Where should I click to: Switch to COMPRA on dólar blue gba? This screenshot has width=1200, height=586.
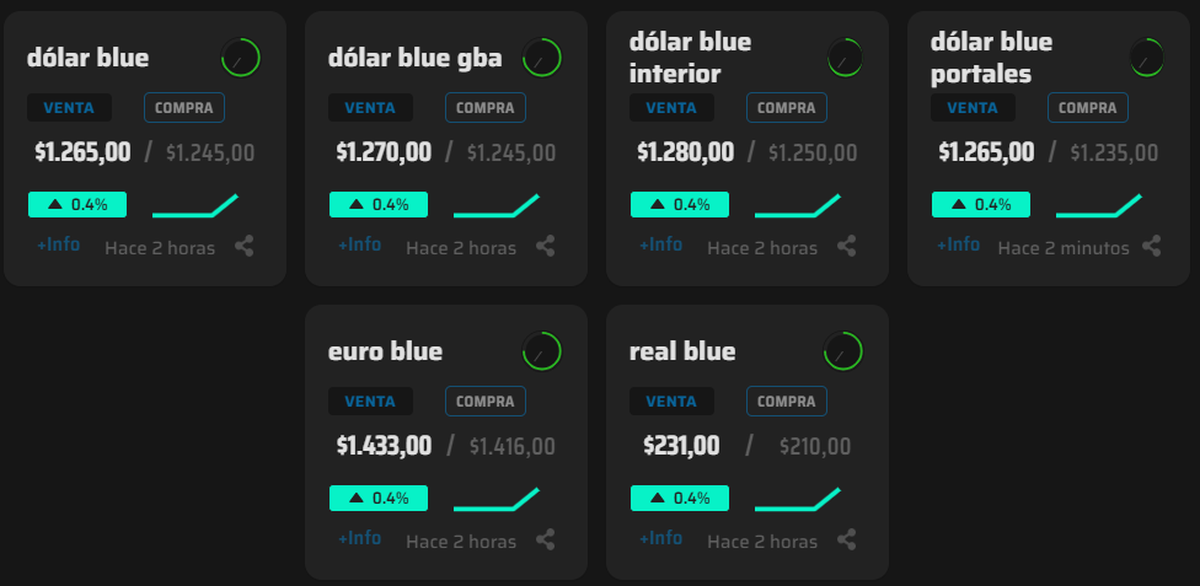pyautogui.click(x=485, y=108)
